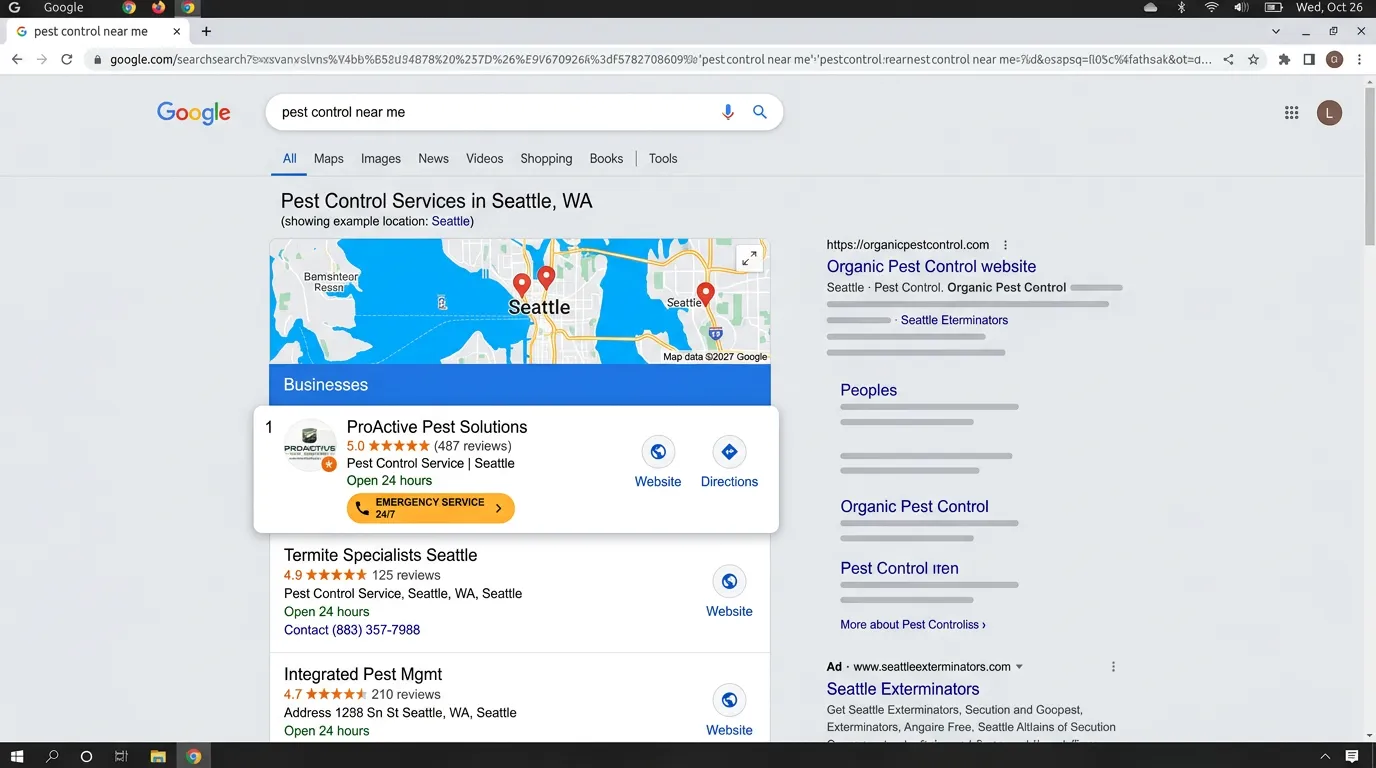Expand the seattleexterminators.com ad URL dropdown
This screenshot has height=768, width=1376.
[1019, 667]
